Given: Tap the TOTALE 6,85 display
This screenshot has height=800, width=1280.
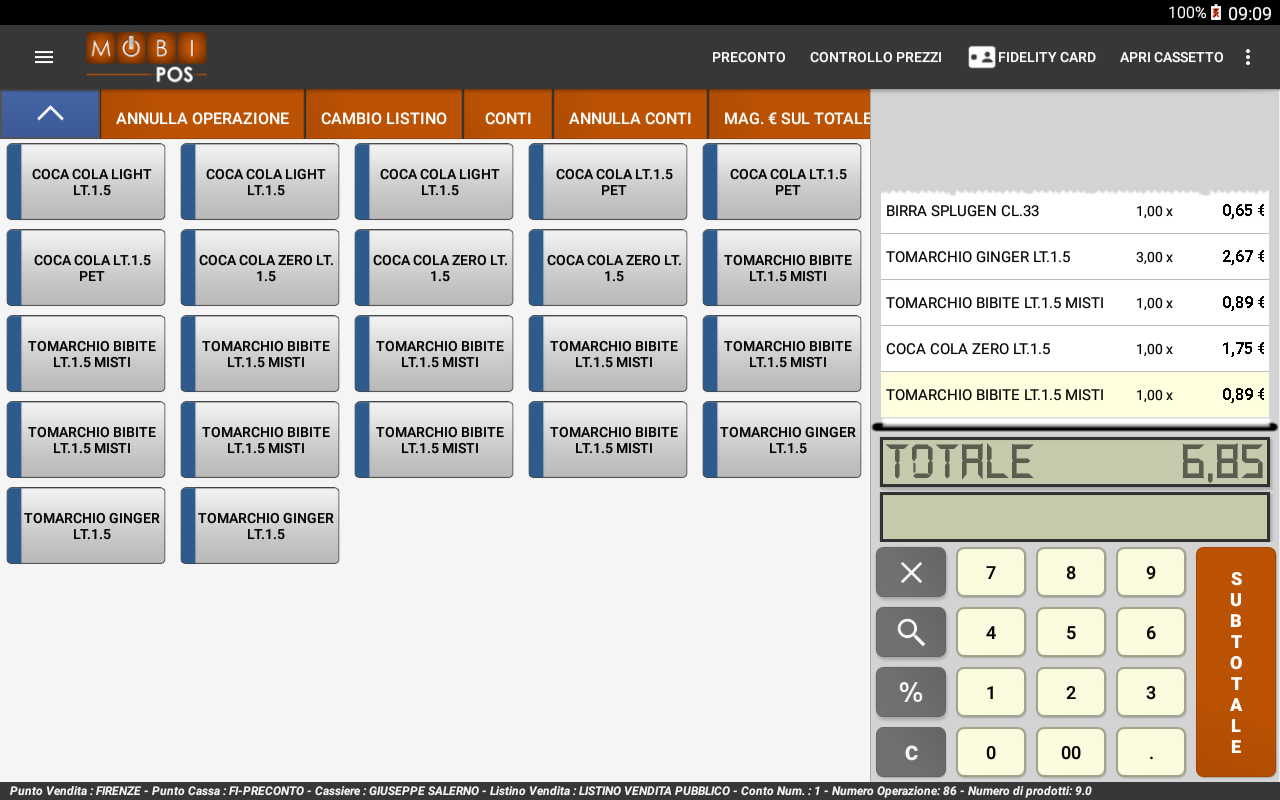Looking at the screenshot, I should click(x=1075, y=462).
